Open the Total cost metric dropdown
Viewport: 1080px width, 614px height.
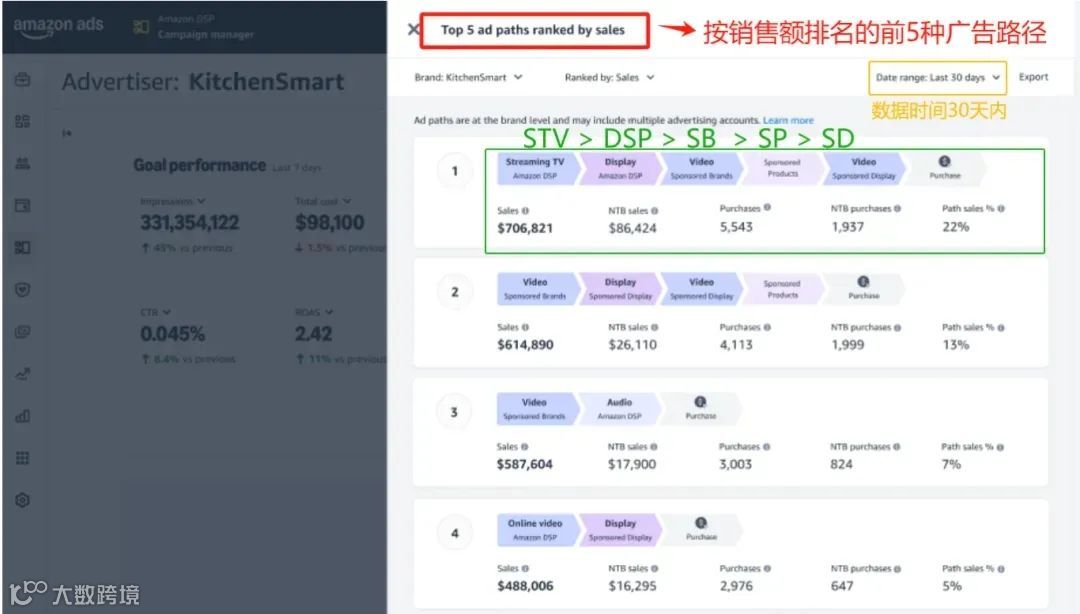323,201
